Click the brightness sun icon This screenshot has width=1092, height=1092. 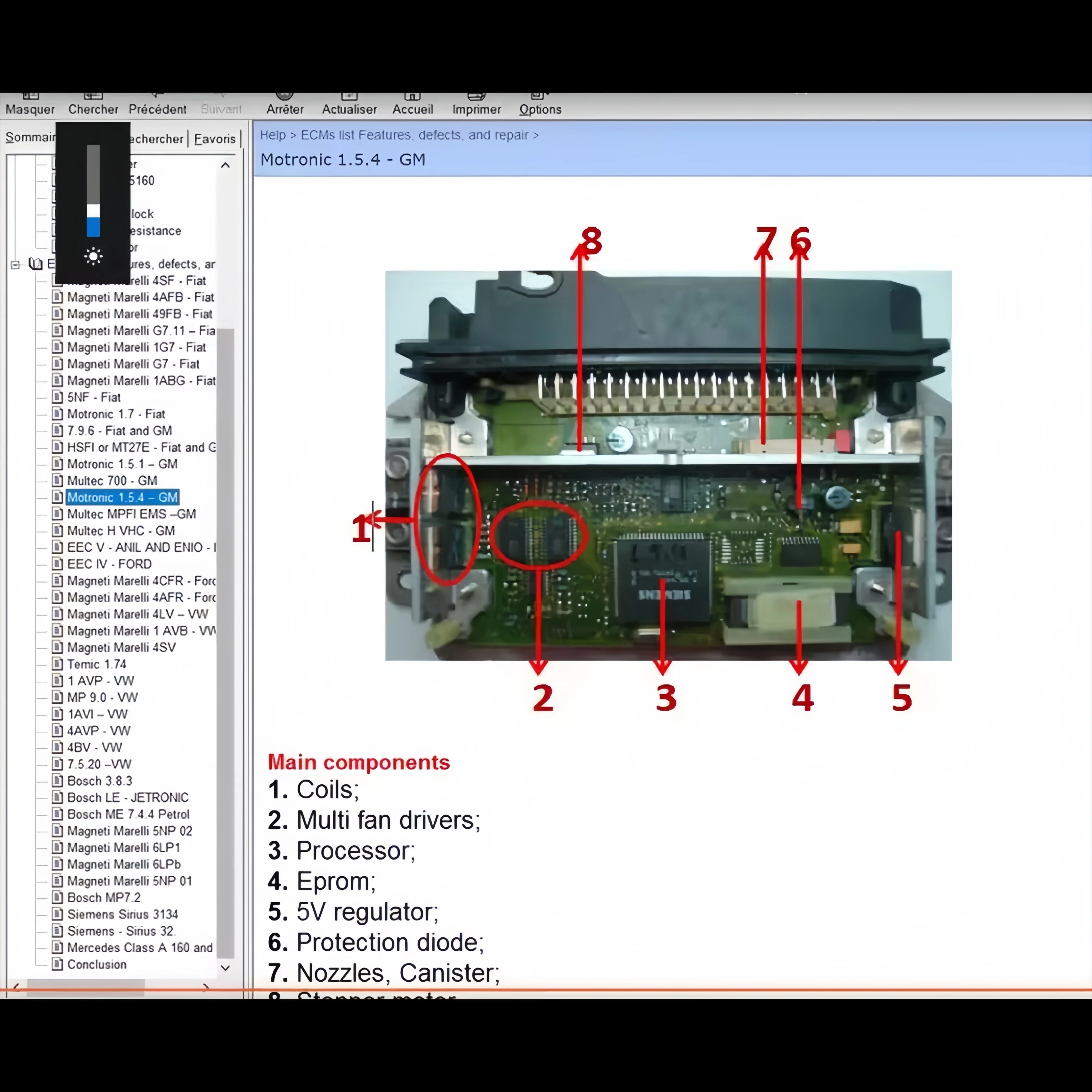click(93, 257)
